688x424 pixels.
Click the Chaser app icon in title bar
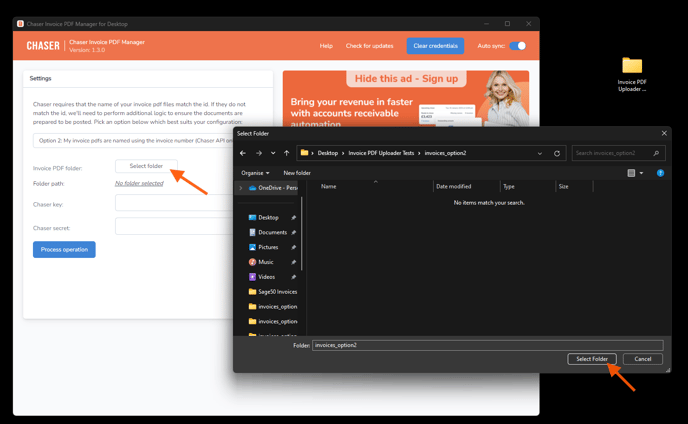click(20, 24)
